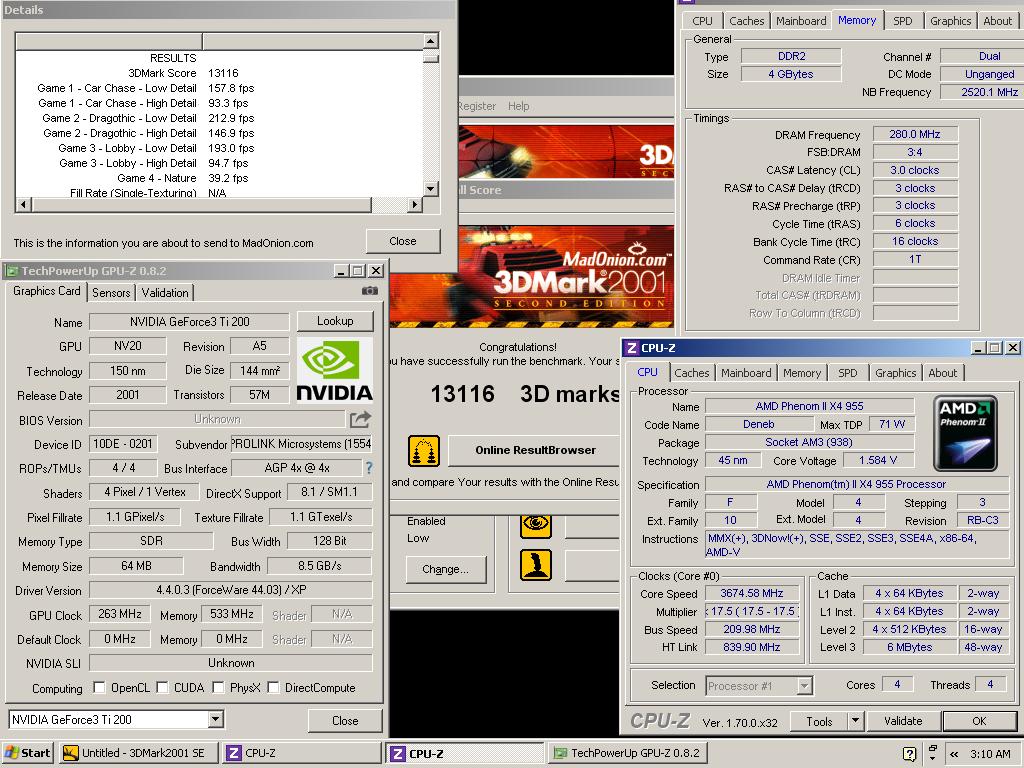Screen dimensions: 1024x768
Task: Click the GPU name field NVIDIA GeForce3 Ti 200
Action: (189, 322)
